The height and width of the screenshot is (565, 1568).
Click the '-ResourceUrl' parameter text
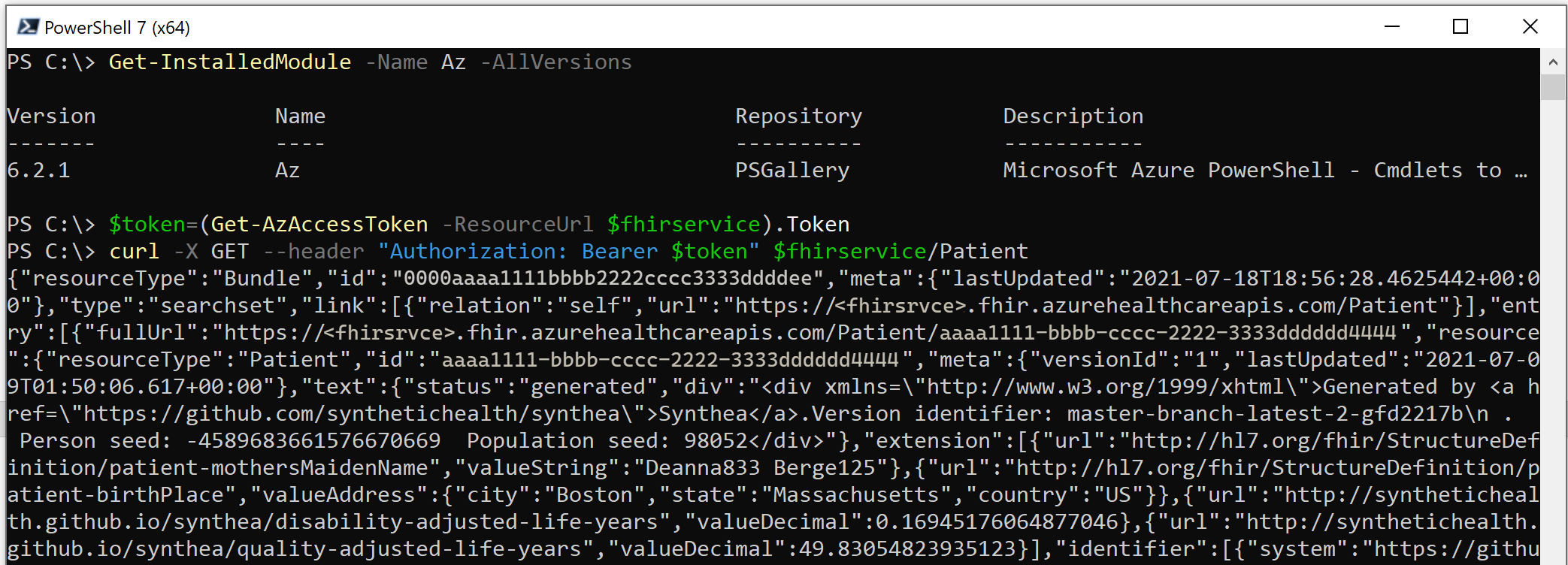click(x=517, y=225)
